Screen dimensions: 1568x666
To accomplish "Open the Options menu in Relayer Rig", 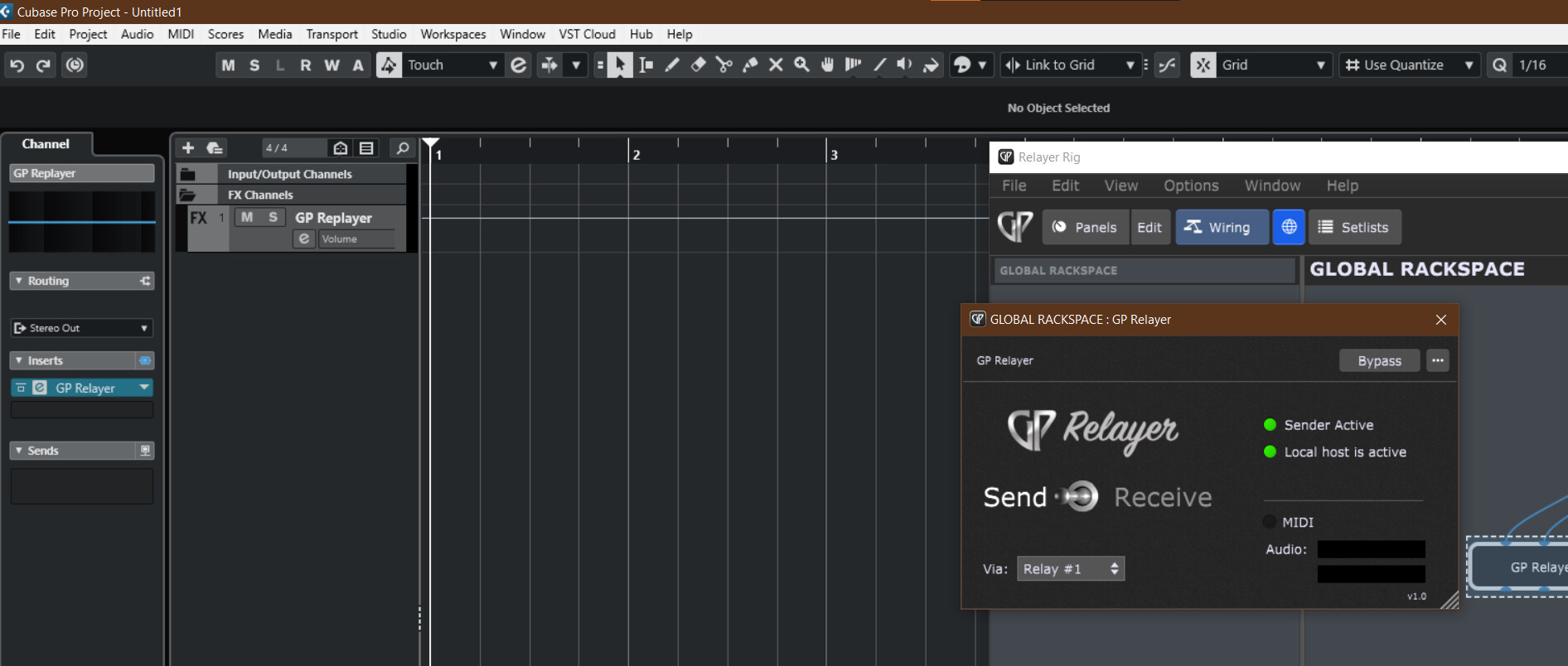I will pyautogui.click(x=1190, y=186).
